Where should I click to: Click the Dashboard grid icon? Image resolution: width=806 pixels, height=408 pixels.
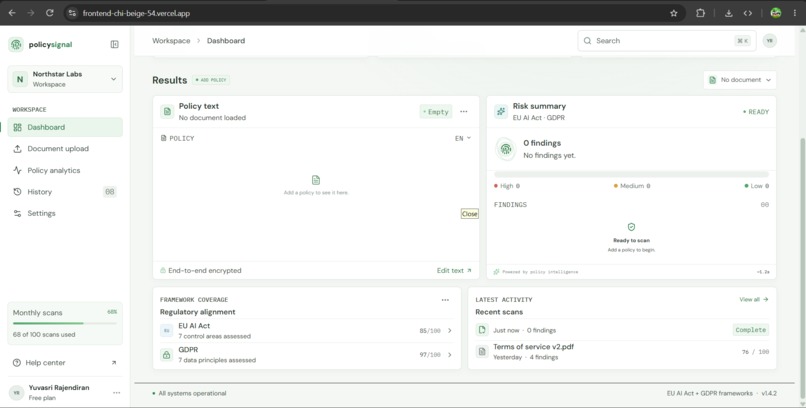point(17,127)
